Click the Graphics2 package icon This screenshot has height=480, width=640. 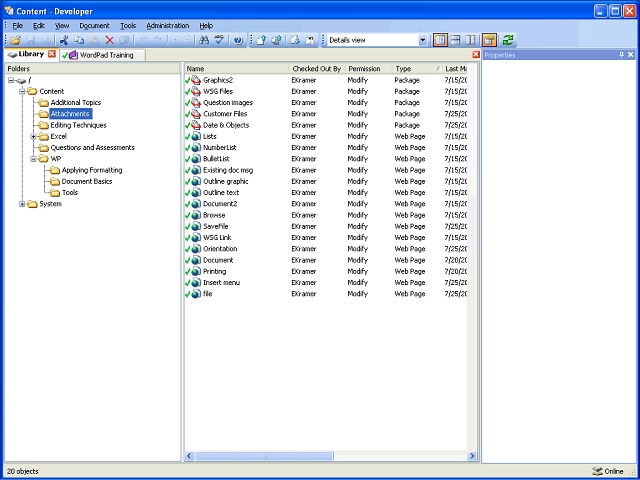click(x=196, y=80)
